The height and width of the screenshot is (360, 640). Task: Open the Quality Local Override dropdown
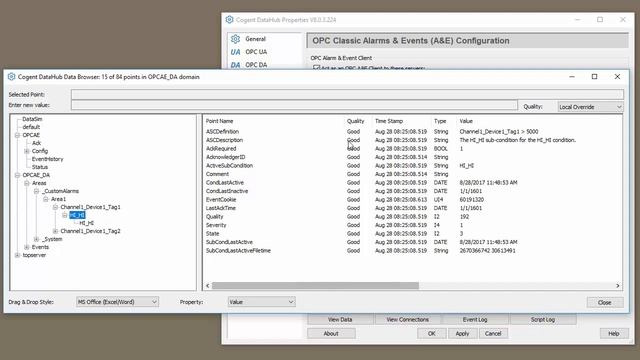(590, 107)
